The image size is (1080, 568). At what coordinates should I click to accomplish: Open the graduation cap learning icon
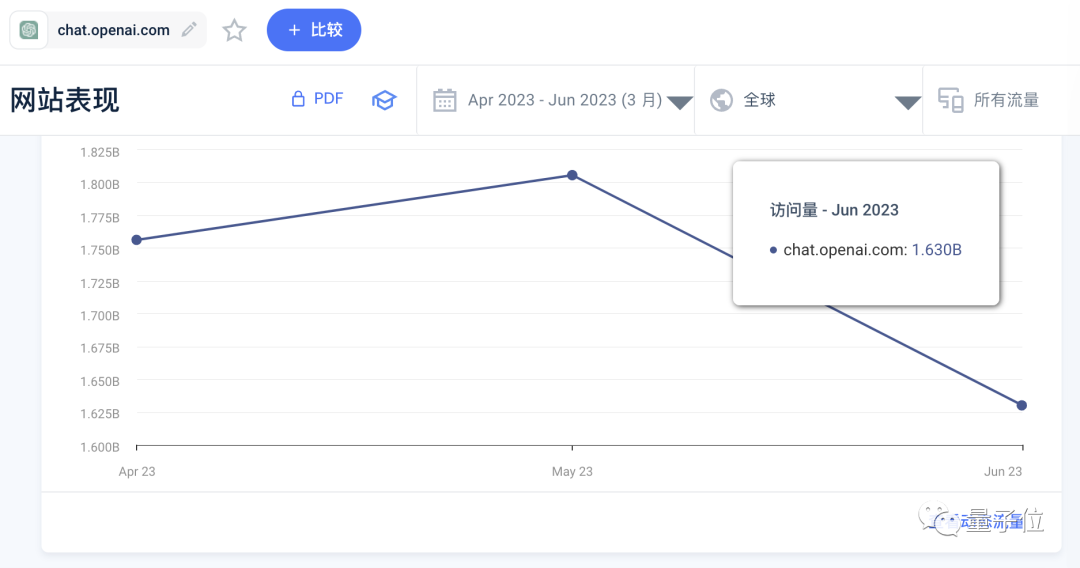384,101
